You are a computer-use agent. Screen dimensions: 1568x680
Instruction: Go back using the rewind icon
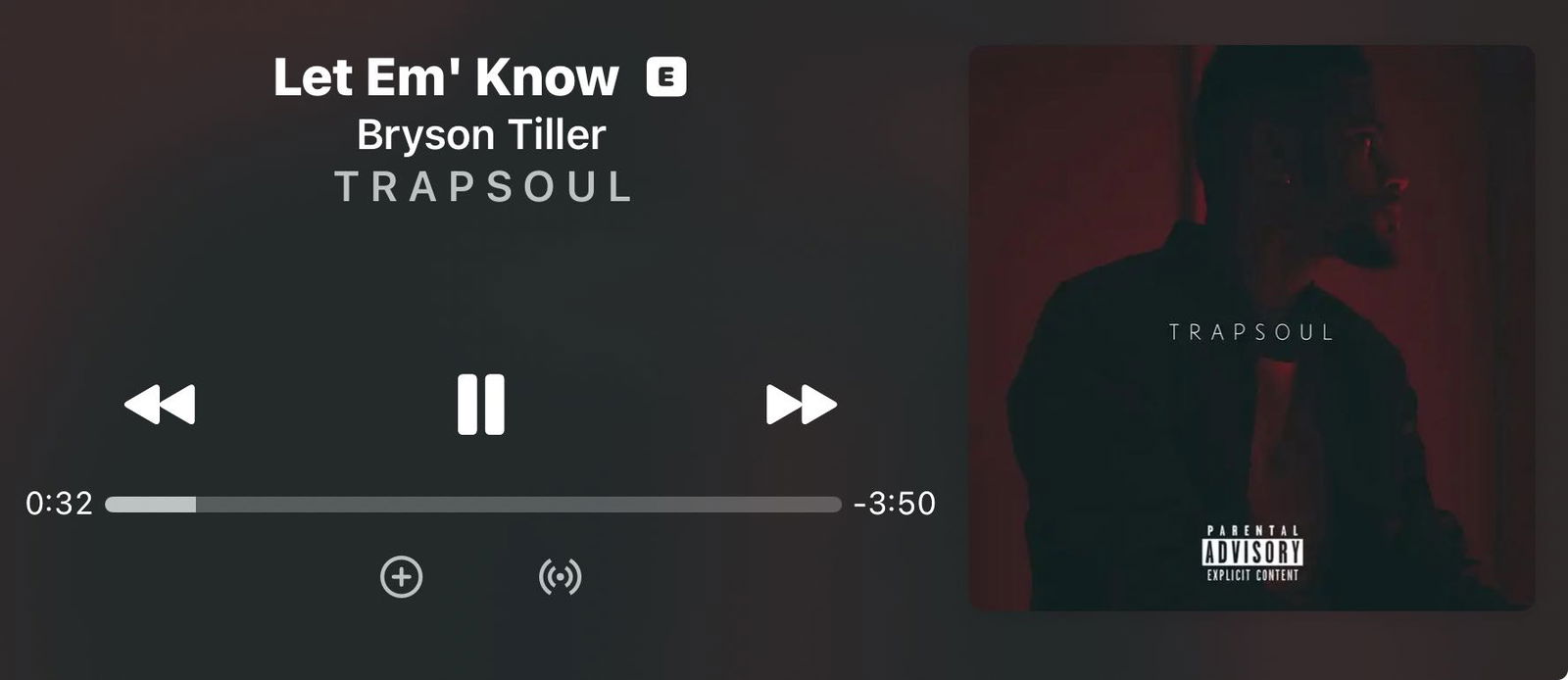click(x=160, y=404)
